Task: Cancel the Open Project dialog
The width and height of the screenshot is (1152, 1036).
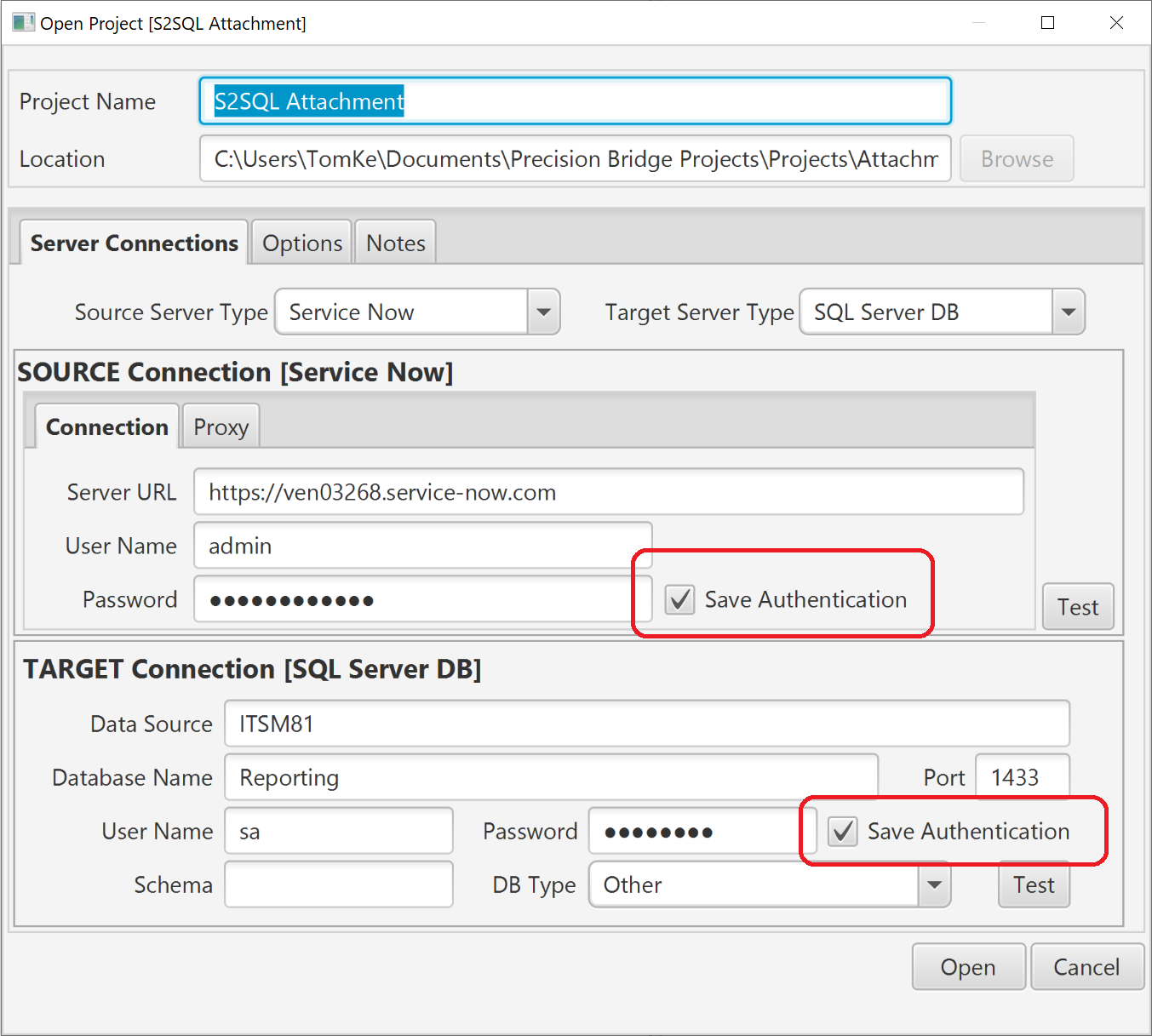Action: (1086, 967)
